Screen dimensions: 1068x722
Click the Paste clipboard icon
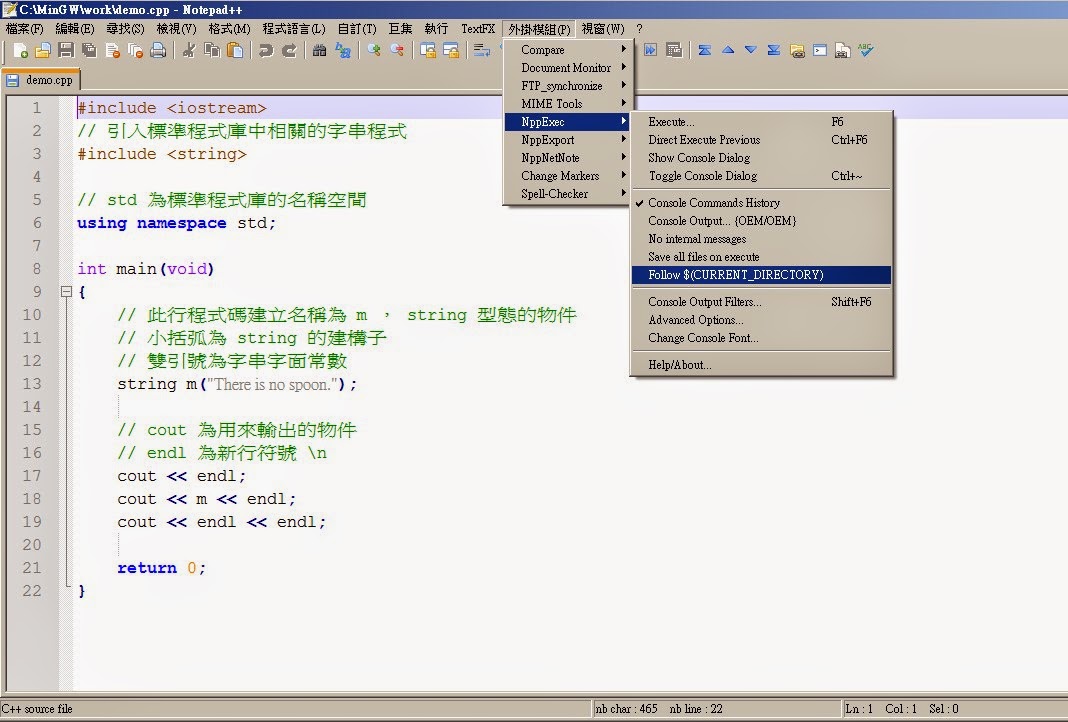pos(235,50)
